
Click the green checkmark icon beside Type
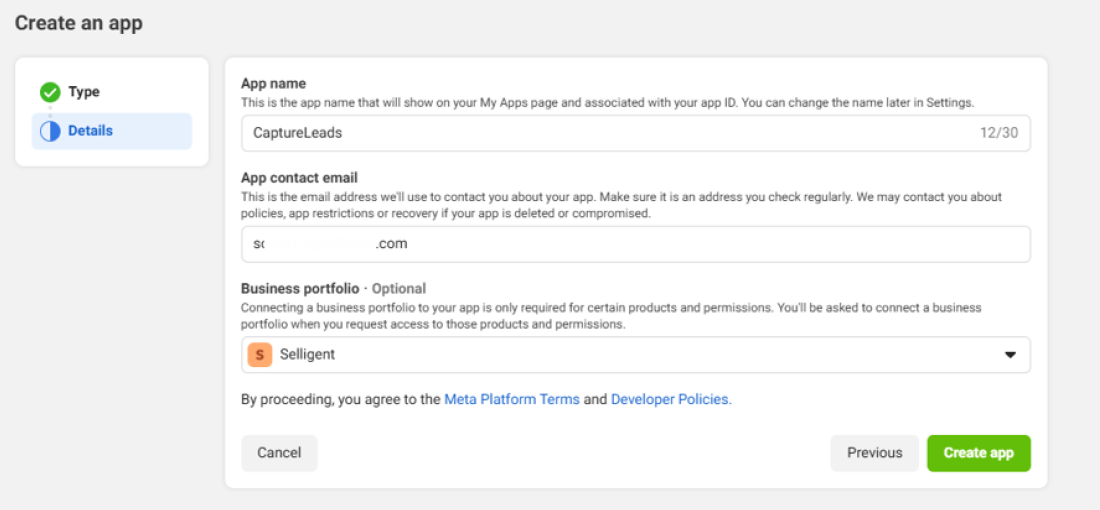coord(50,92)
